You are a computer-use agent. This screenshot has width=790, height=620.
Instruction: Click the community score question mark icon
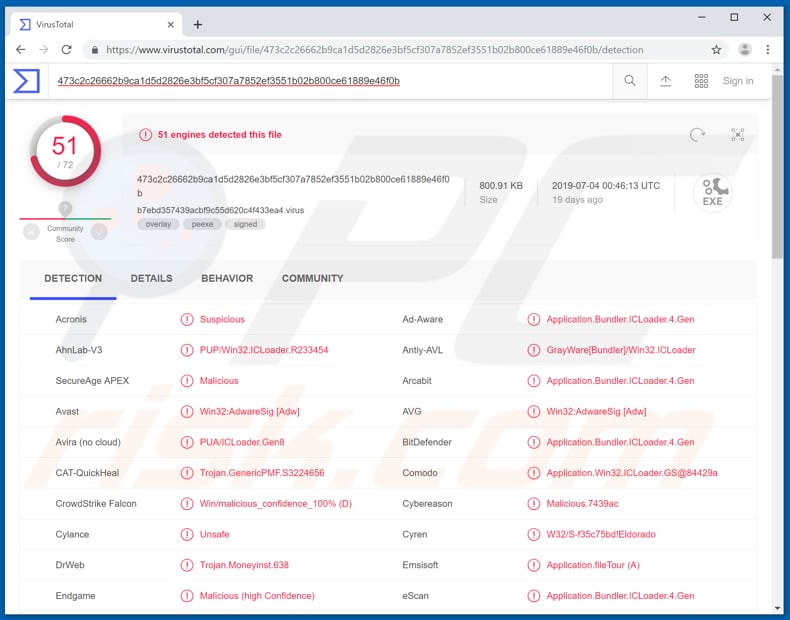(x=65, y=208)
